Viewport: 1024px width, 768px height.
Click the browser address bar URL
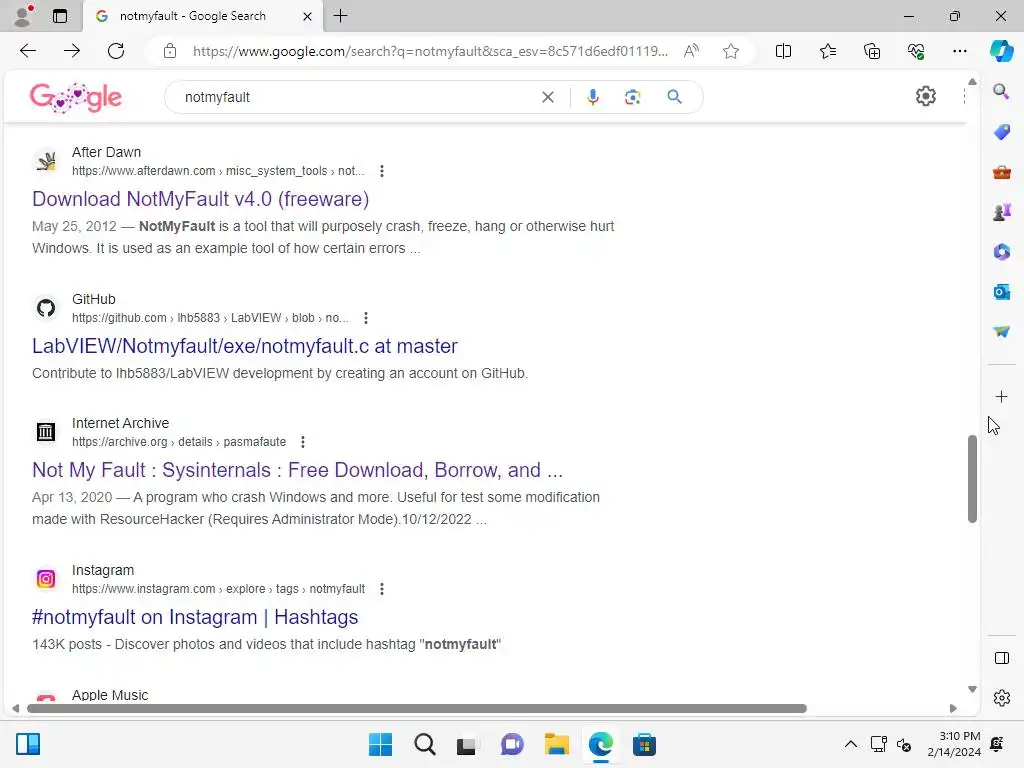pyautogui.click(x=430, y=51)
